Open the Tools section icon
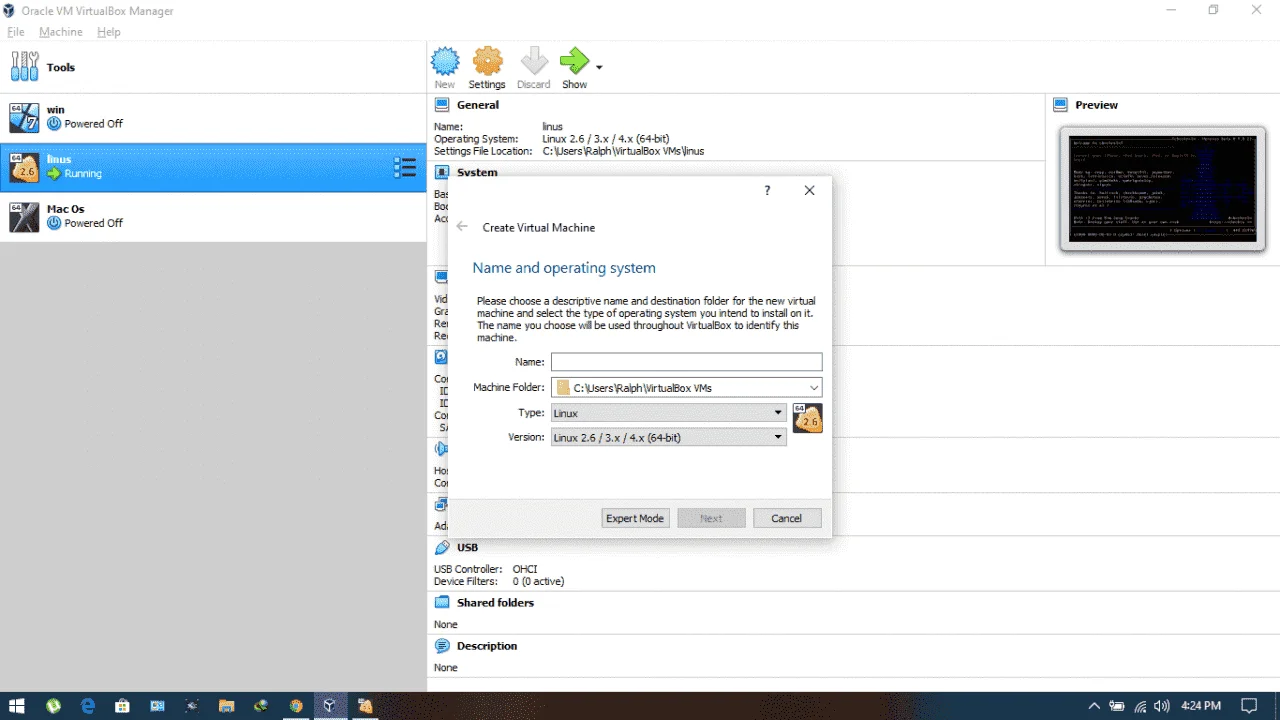This screenshot has width=1280, height=720. 24,67
